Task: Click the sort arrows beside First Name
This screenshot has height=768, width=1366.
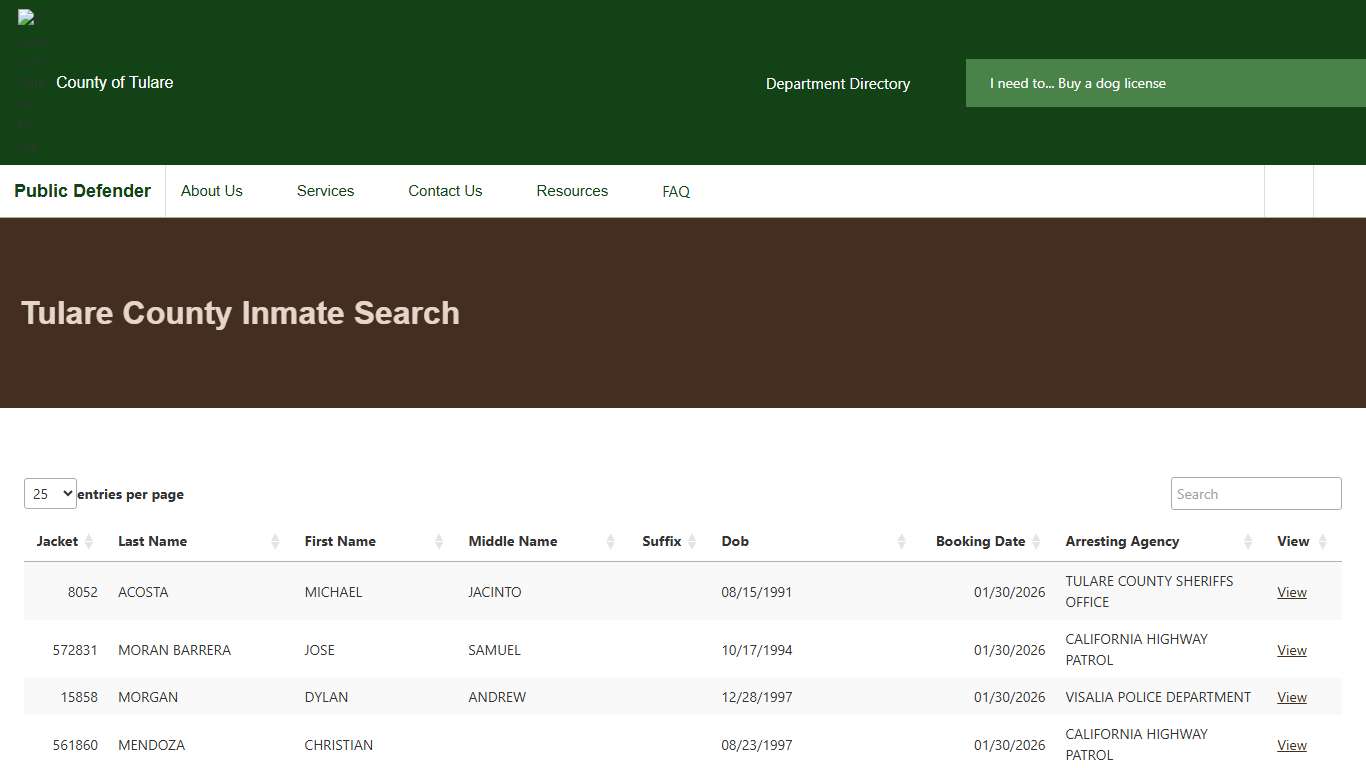Action: 438,541
